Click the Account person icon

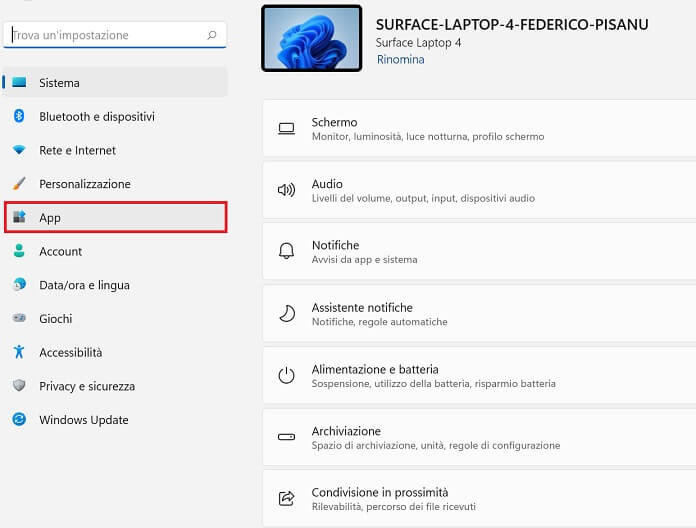(x=19, y=251)
